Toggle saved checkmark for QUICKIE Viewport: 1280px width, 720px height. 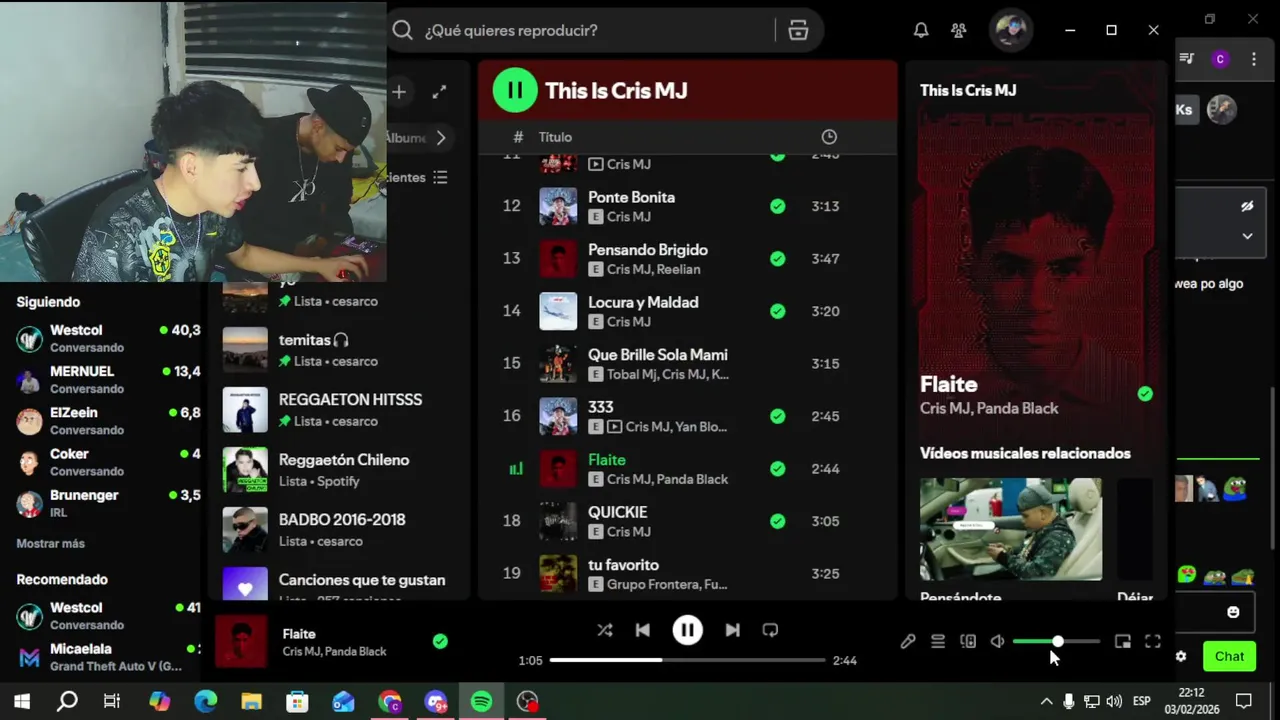tap(777, 521)
